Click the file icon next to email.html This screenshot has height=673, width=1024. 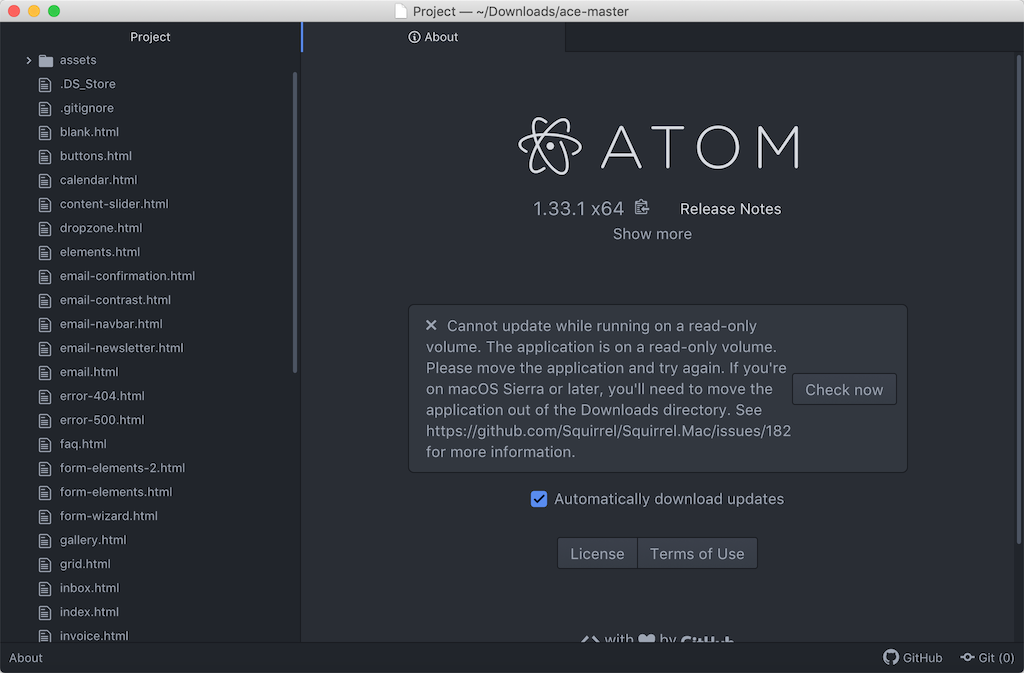coord(45,372)
